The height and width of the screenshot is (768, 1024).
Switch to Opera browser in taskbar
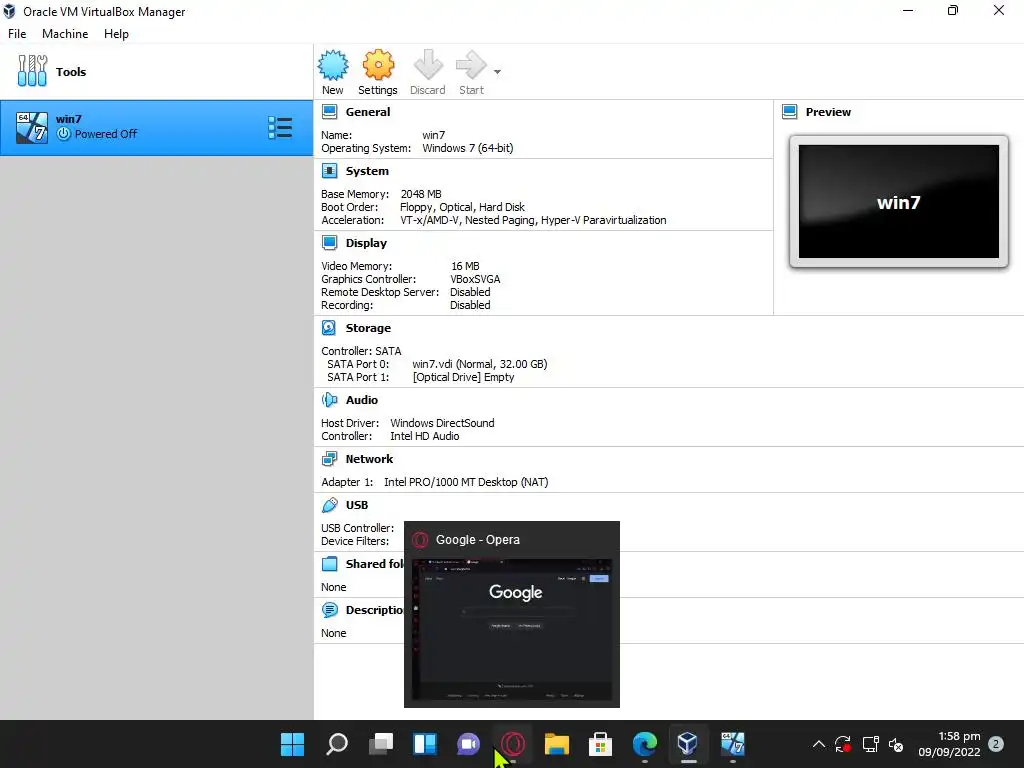[x=513, y=744]
